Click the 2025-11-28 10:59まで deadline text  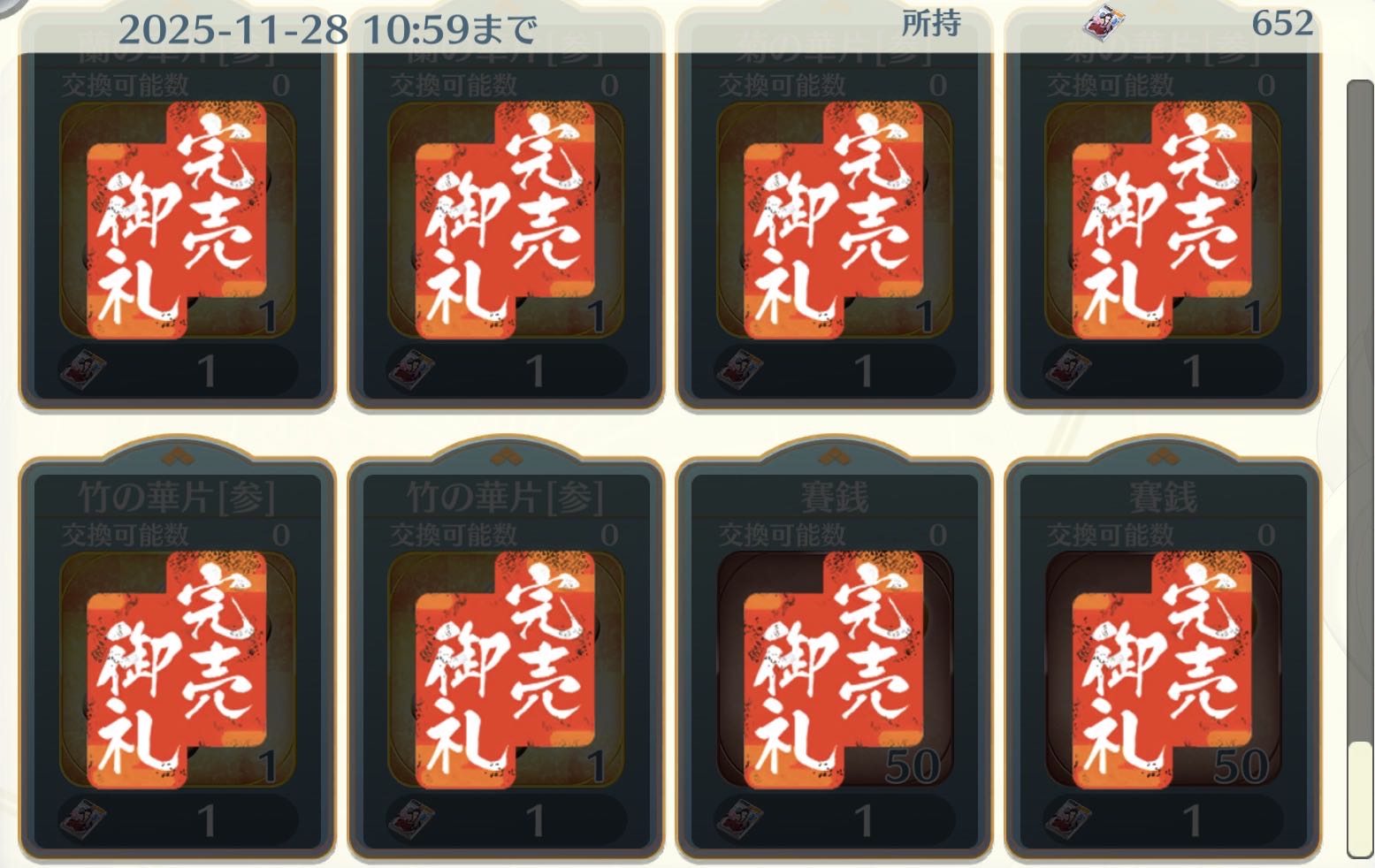pos(327,30)
